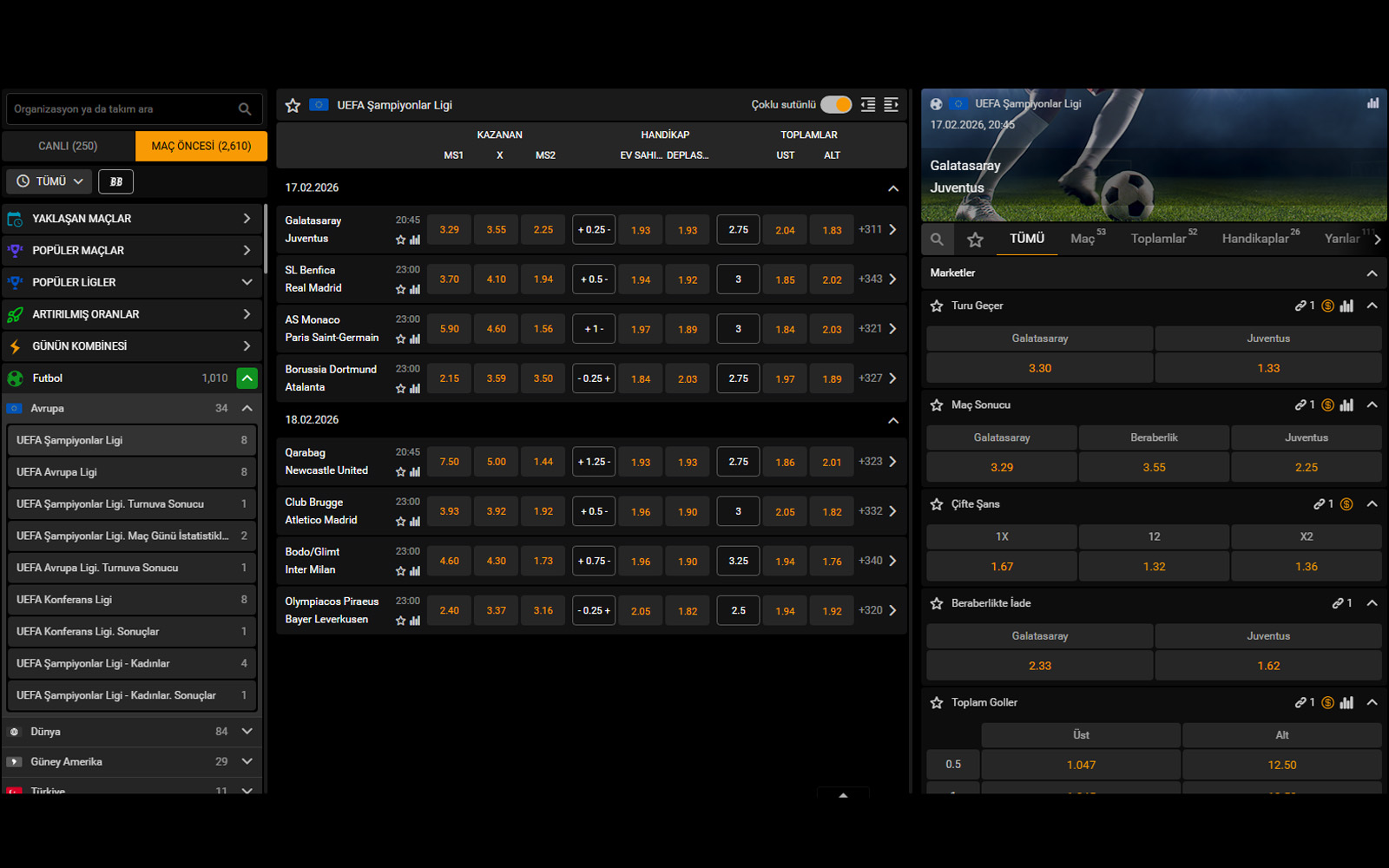Click the favorites star tab in markets panel
Viewport: 1389px width, 868px height.
(x=975, y=239)
